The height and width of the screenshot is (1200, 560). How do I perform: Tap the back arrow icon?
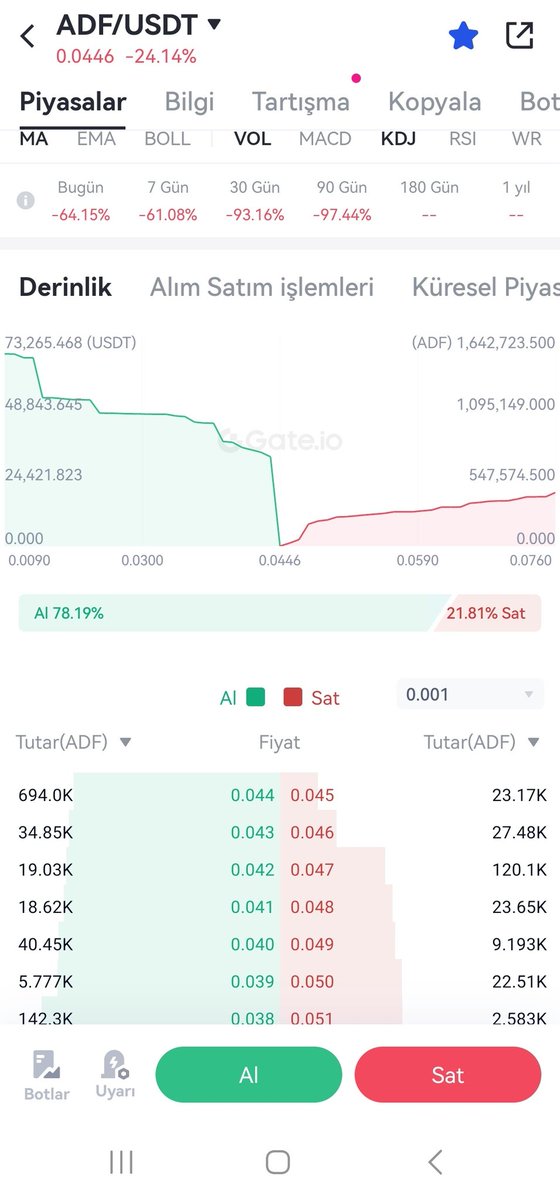(x=27, y=37)
